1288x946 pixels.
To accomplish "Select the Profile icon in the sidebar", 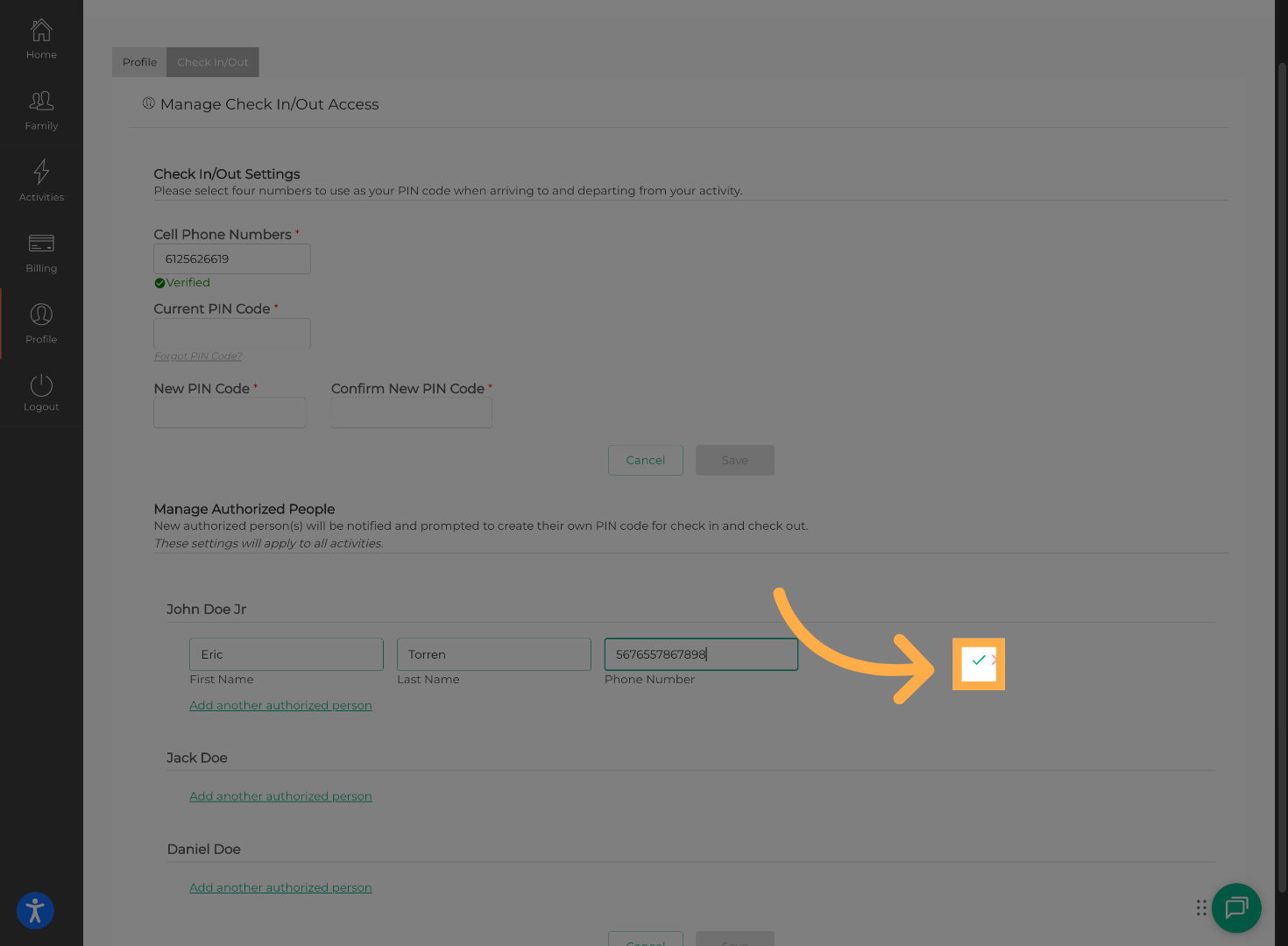I will click(x=41, y=321).
